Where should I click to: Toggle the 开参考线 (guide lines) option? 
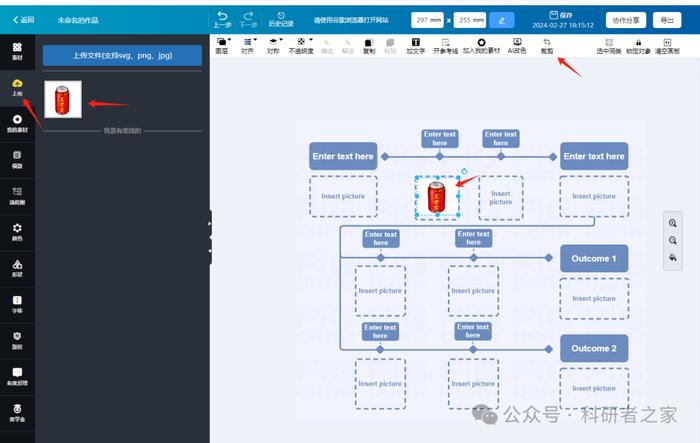pos(445,46)
